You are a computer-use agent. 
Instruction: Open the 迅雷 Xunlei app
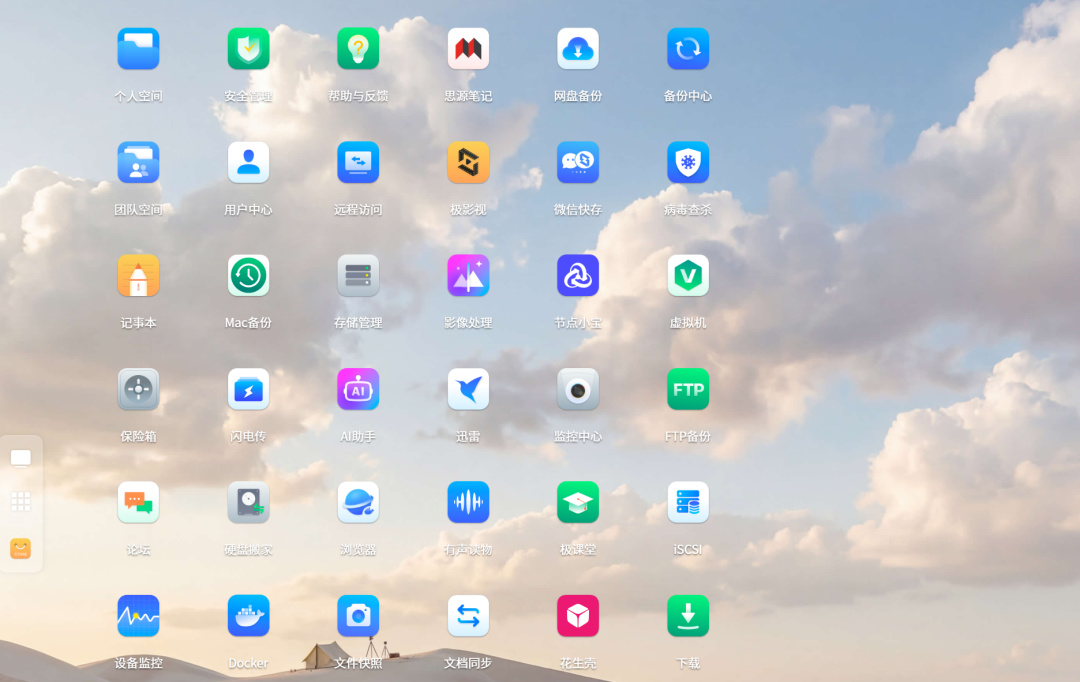[468, 389]
